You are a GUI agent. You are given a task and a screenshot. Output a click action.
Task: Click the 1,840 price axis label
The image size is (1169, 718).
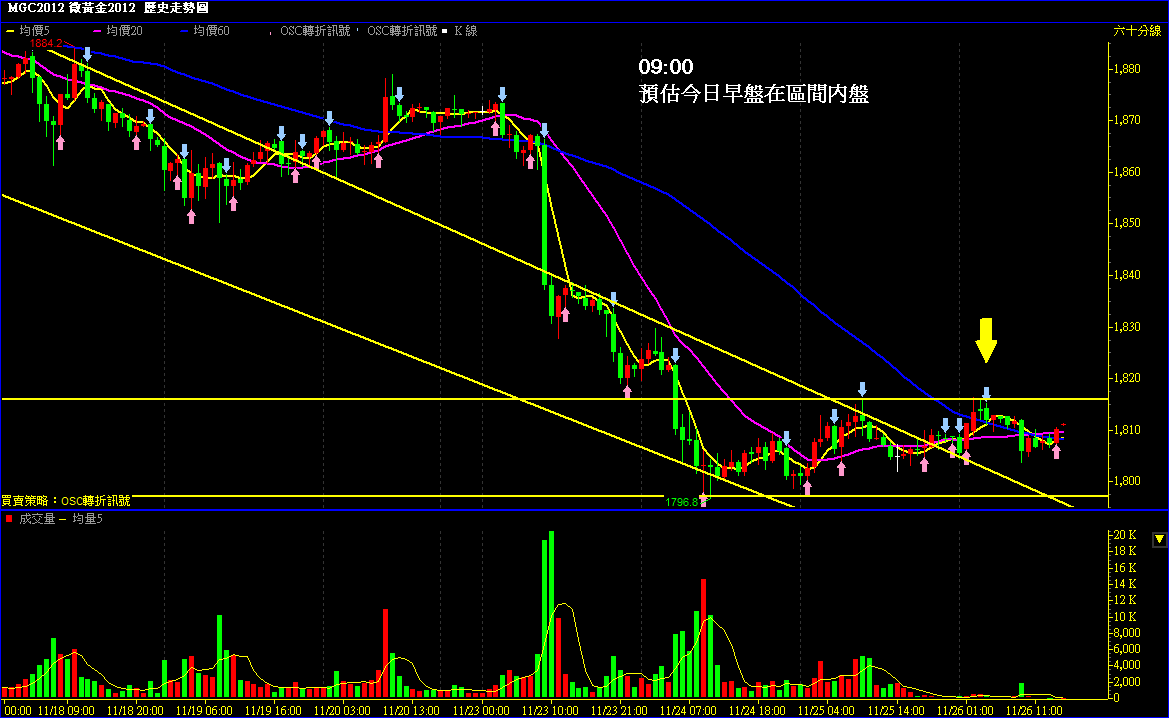(x=1126, y=275)
